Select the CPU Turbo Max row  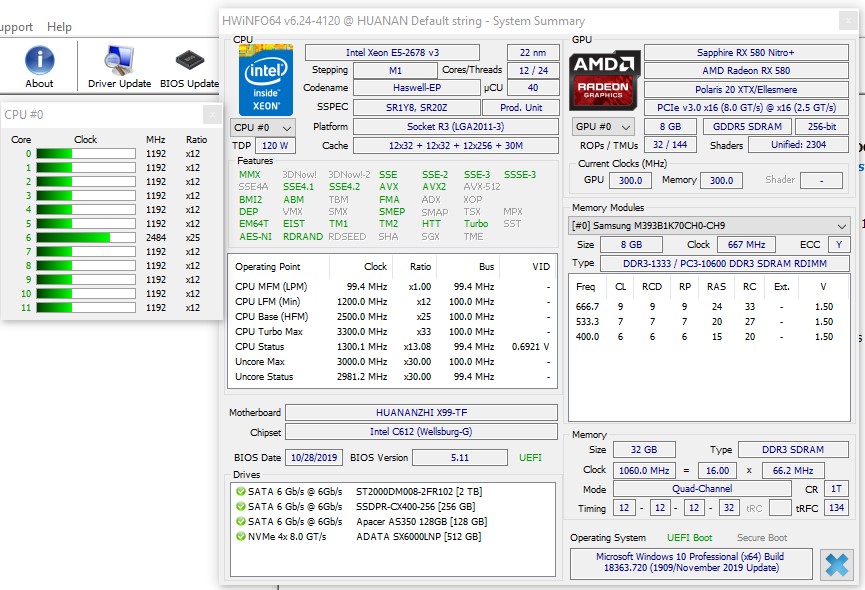click(x=392, y=331)
